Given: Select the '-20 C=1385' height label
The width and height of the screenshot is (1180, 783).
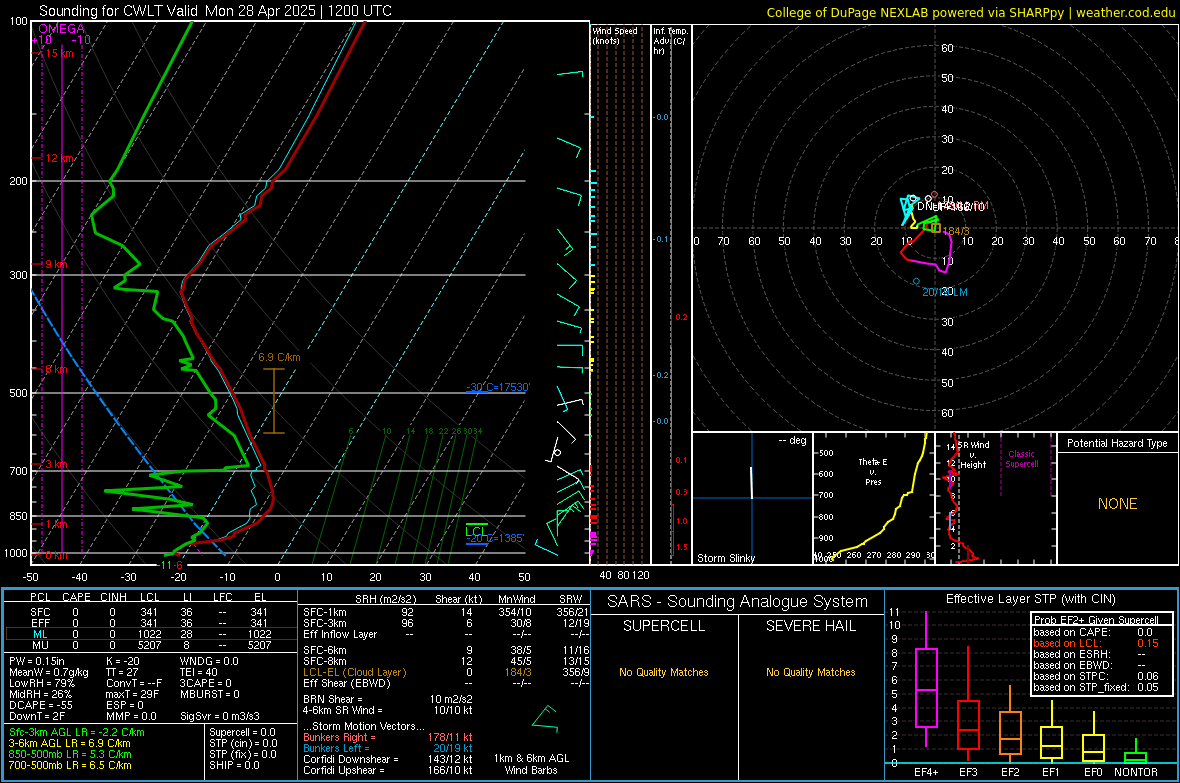Looking at the screenshot, I should 495,538.
